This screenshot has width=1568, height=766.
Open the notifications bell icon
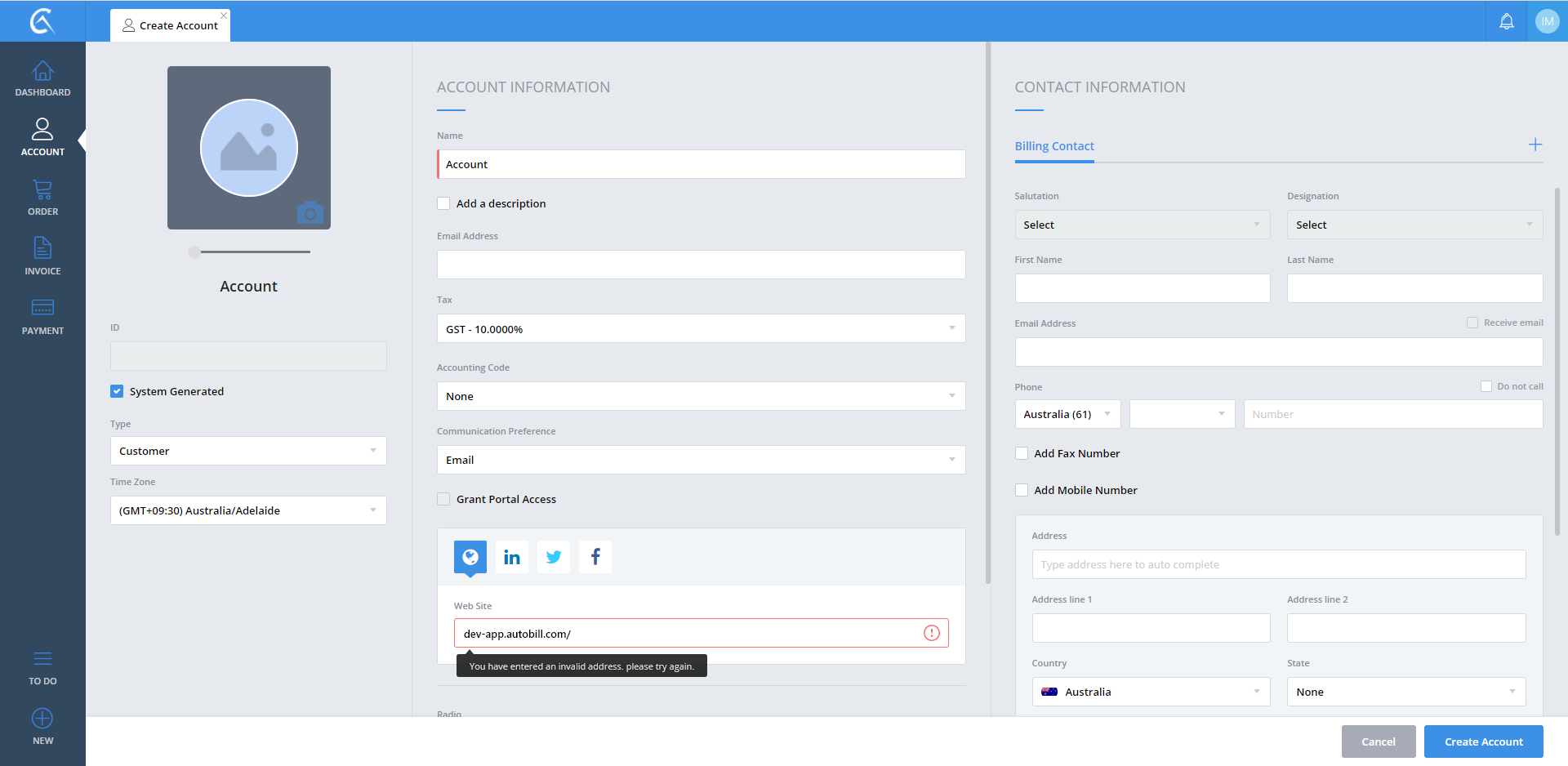point(1506,21)
